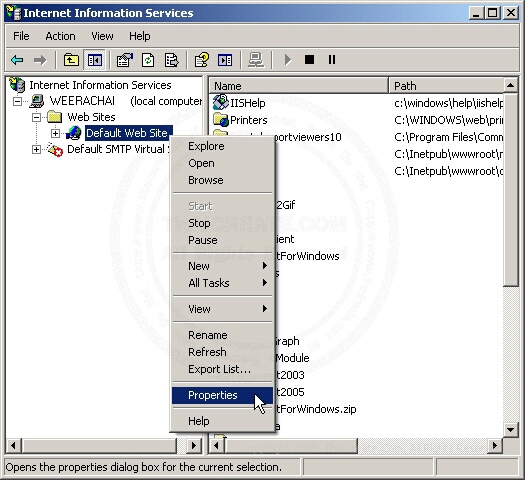This screenshot has height=480, width=525.
Task: Click the WEERACHAI computer icon in tree
Action: pos(37,101)
